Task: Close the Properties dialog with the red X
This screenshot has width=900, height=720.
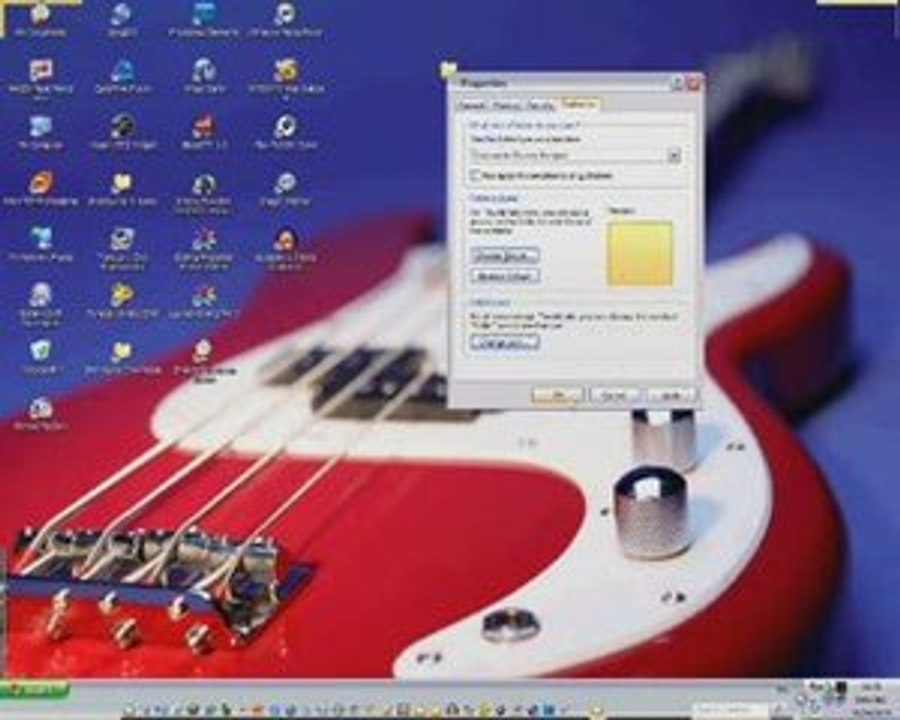Action: pos(693,83)
